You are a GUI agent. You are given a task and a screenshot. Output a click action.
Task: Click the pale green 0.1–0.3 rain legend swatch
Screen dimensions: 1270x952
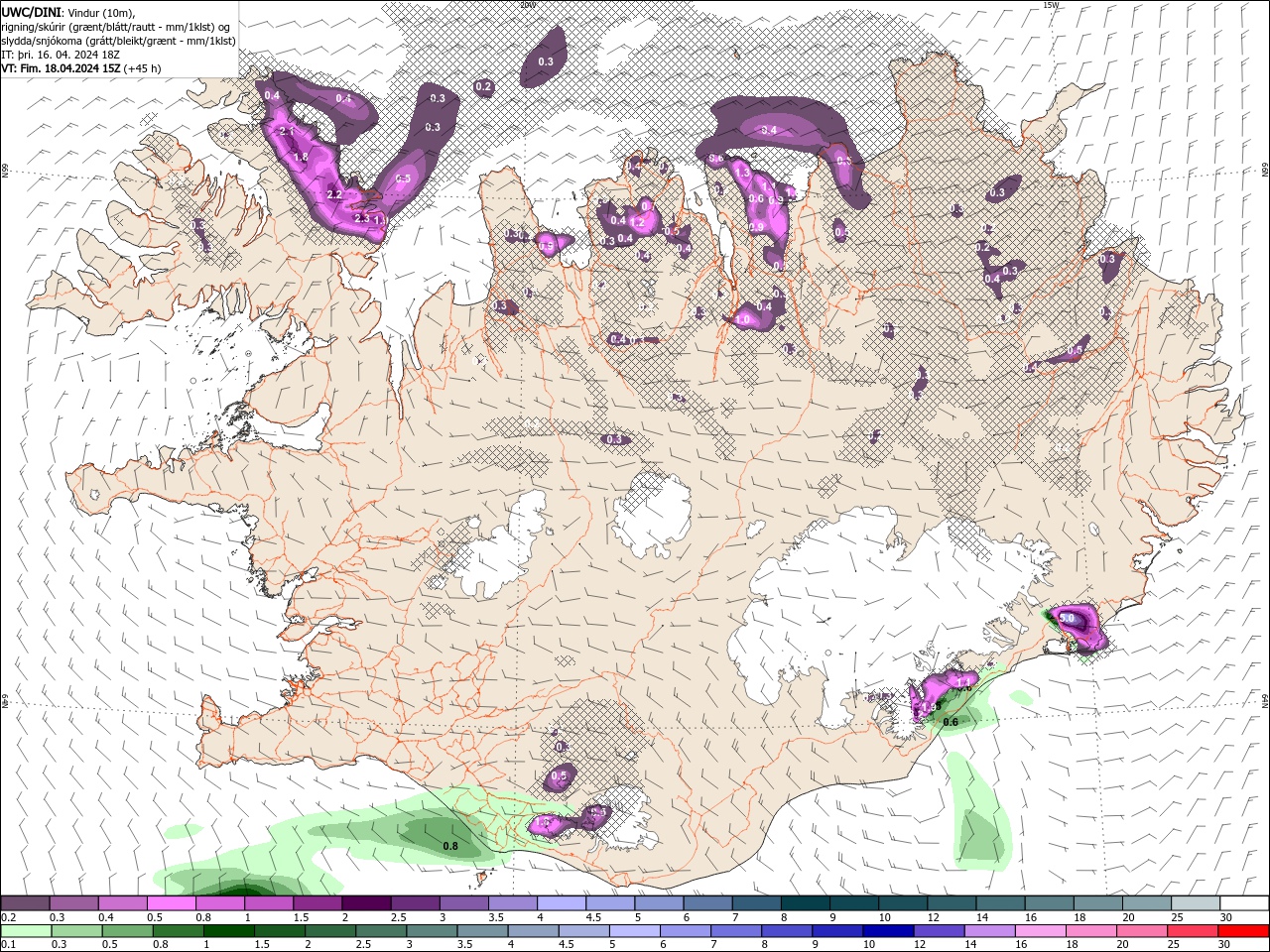tap(26, 931)
